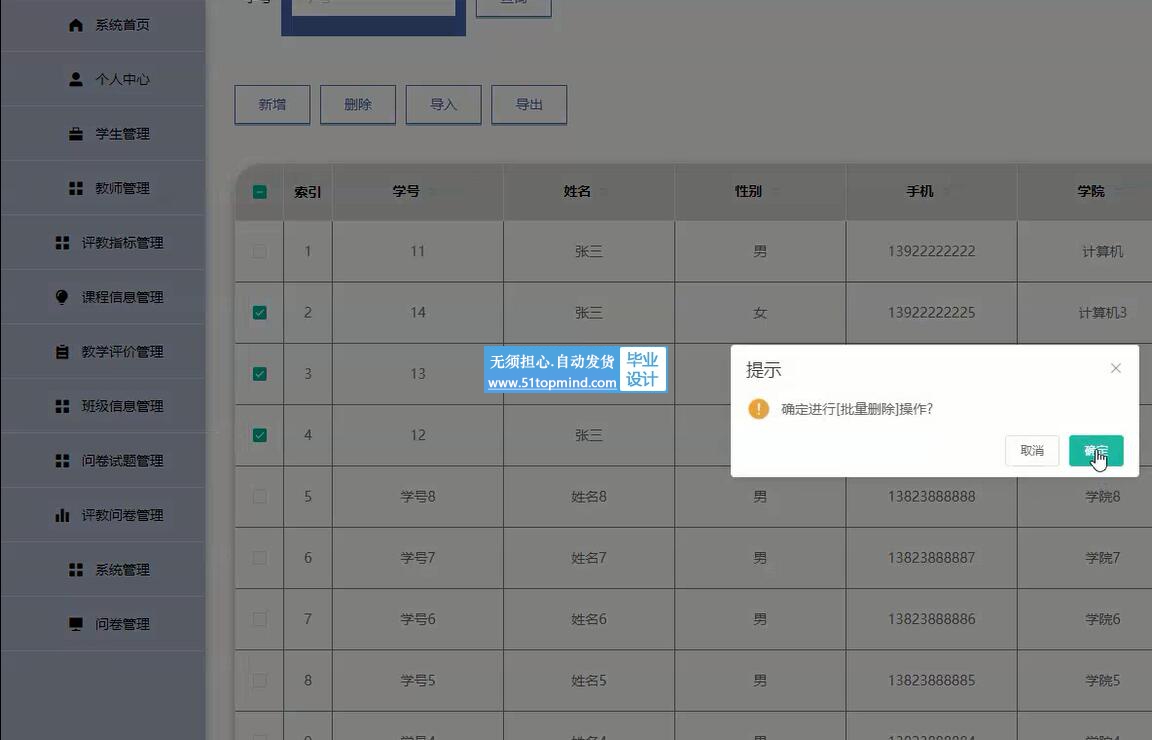The image size is (1152, 740).
Task: Check the checkbox for row with 学号 11
Action: coord(259,251)
